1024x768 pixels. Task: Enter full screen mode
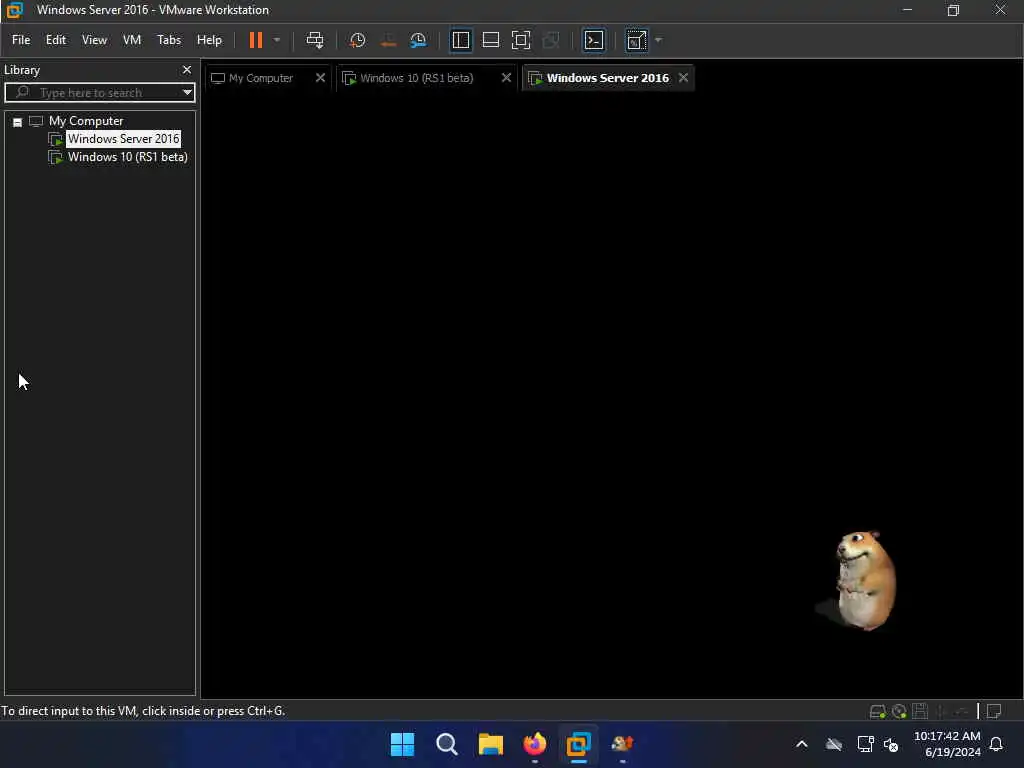click(x=520, y=40)
